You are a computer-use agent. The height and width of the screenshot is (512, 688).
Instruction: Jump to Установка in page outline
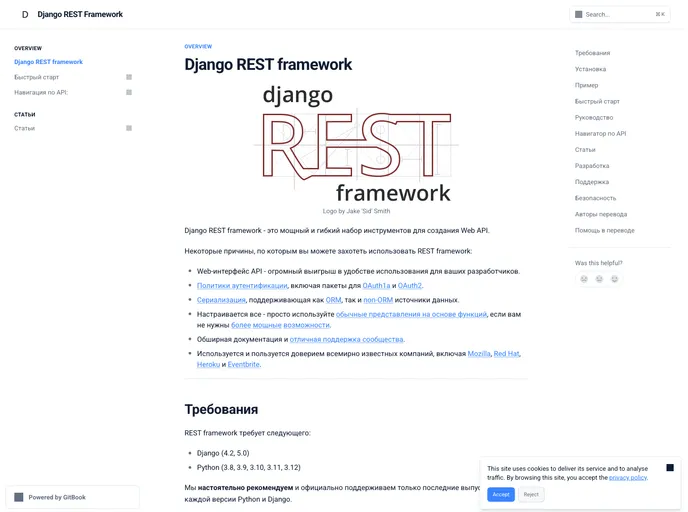point(590,69)
